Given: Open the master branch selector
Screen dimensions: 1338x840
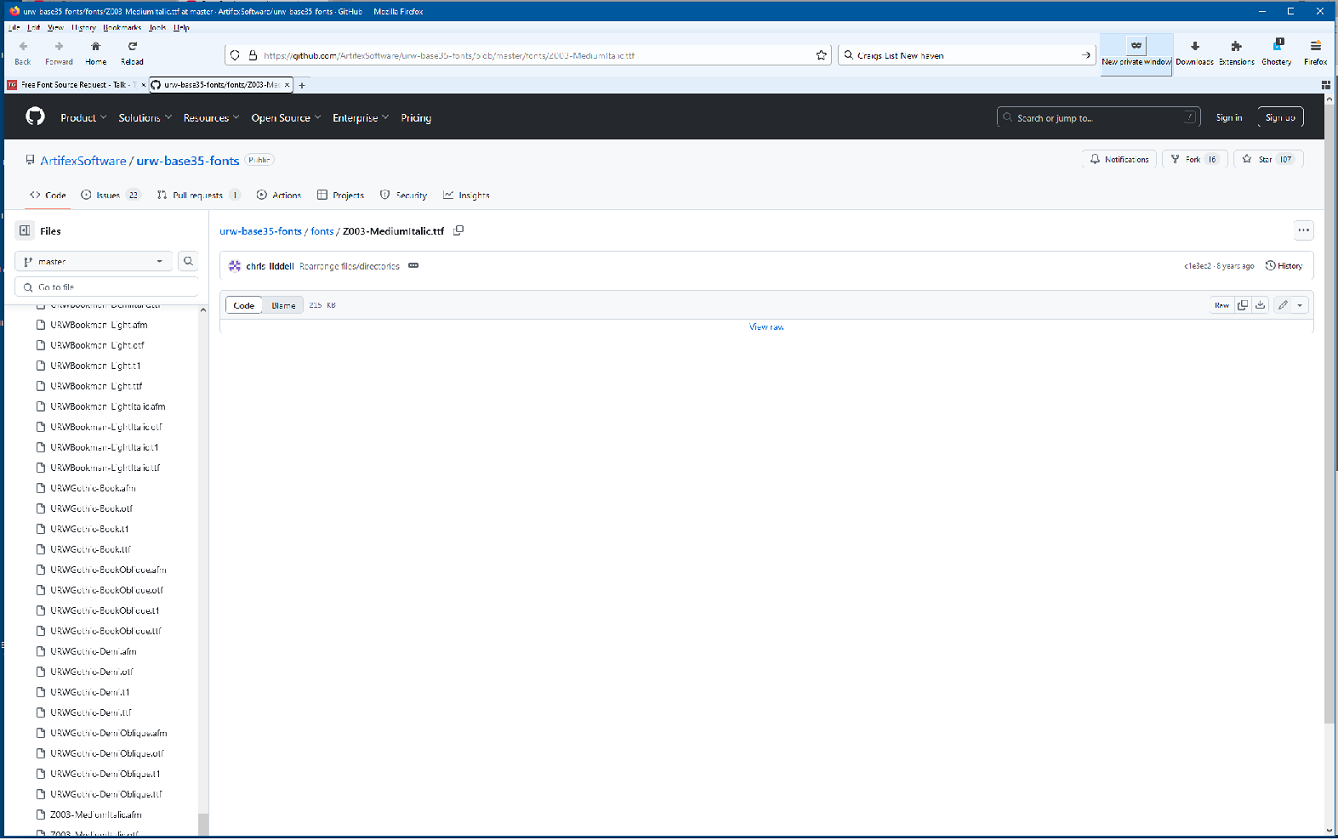Looking at the screenshot, I should tap(93, 261).
